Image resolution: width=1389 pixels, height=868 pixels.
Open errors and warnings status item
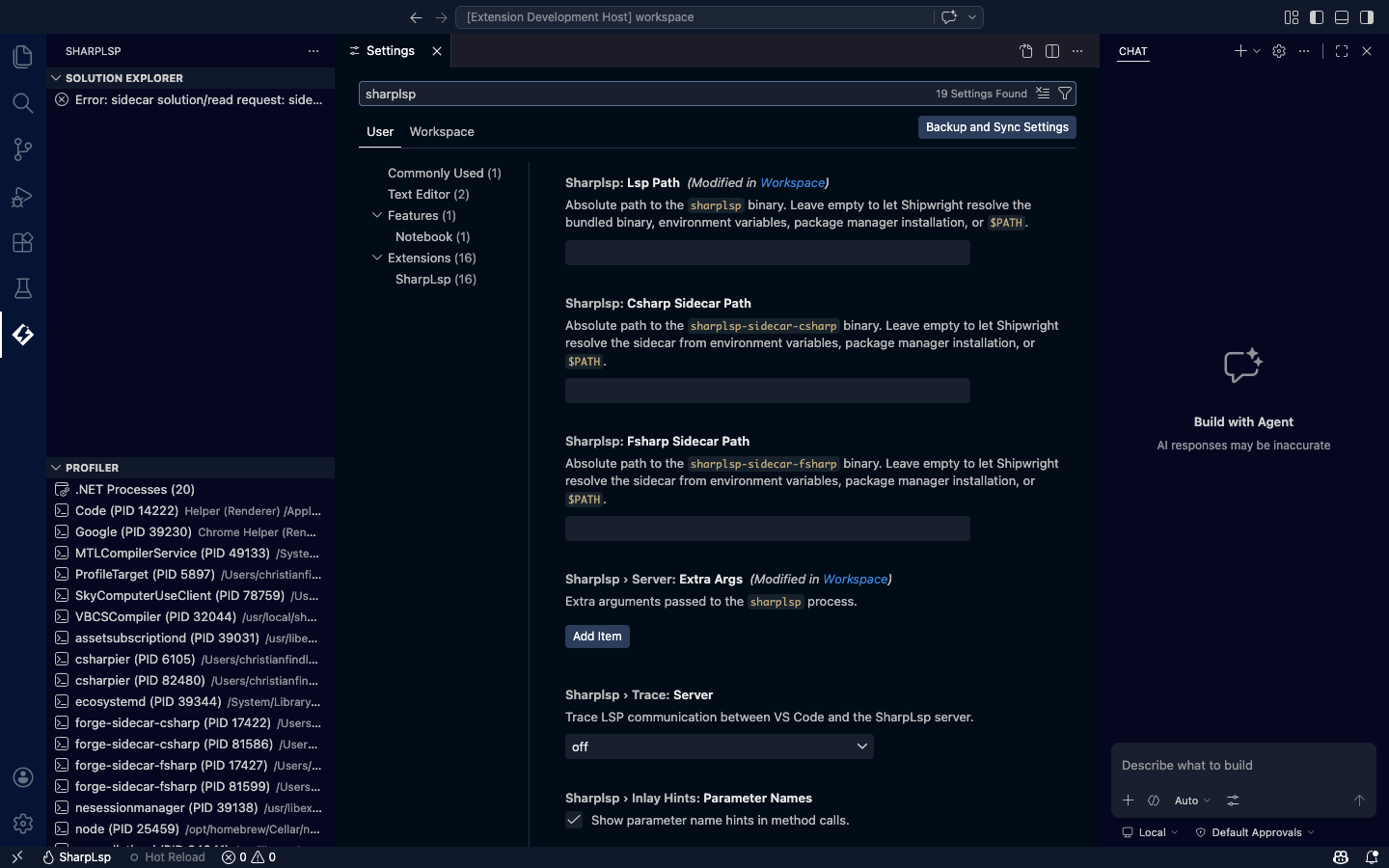pyautogui.click(x=249, y=857)
